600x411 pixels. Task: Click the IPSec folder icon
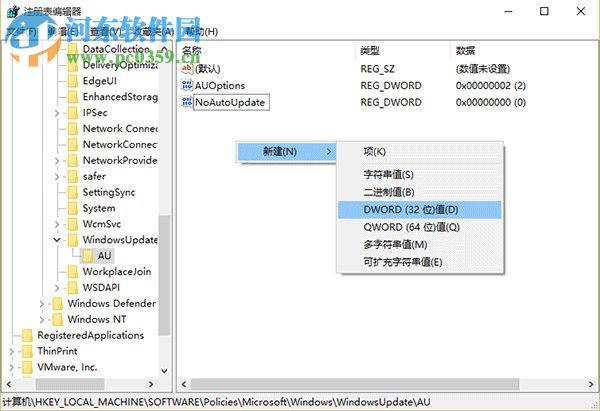(73, 113)
